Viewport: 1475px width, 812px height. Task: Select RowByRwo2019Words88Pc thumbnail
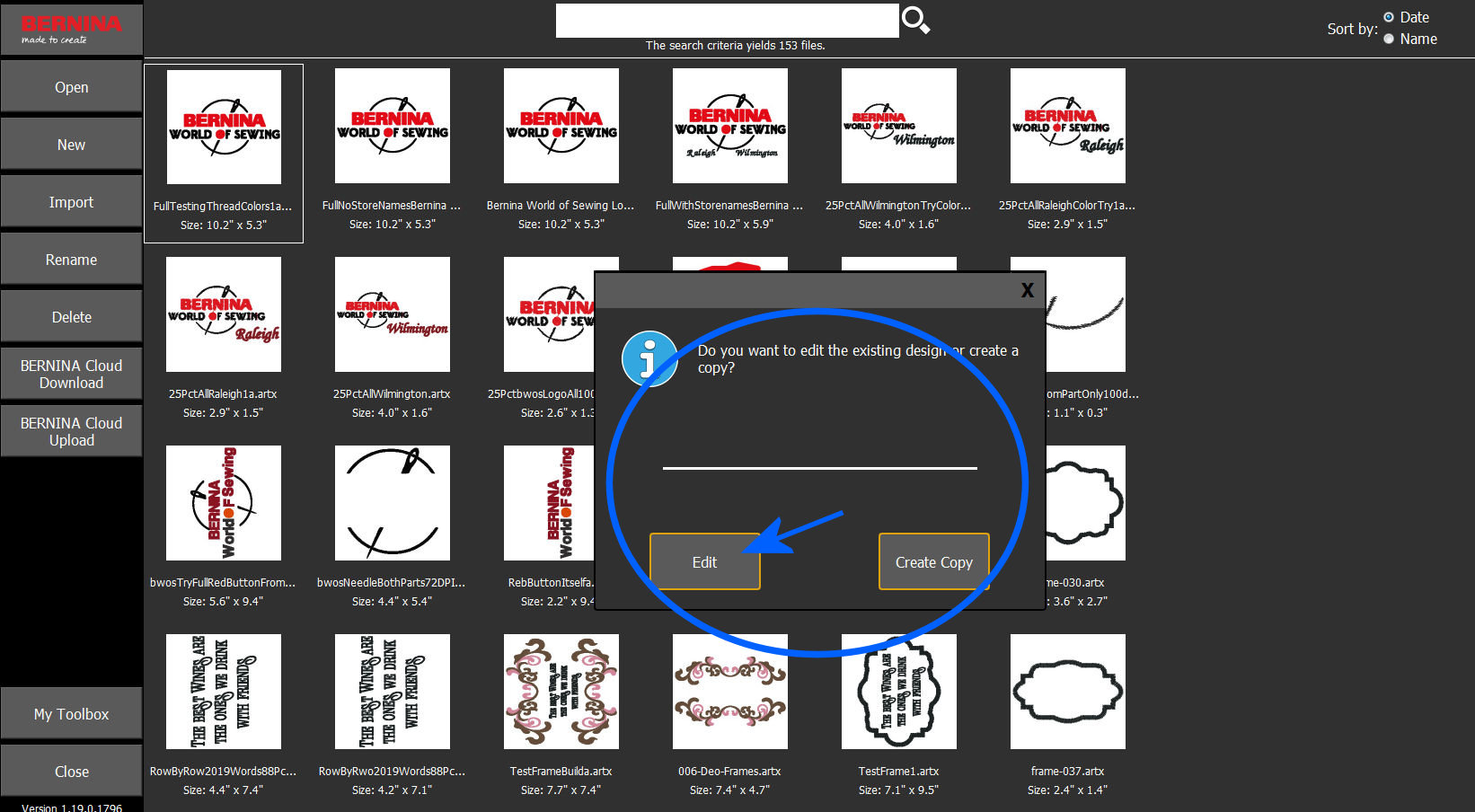point(393,692)
